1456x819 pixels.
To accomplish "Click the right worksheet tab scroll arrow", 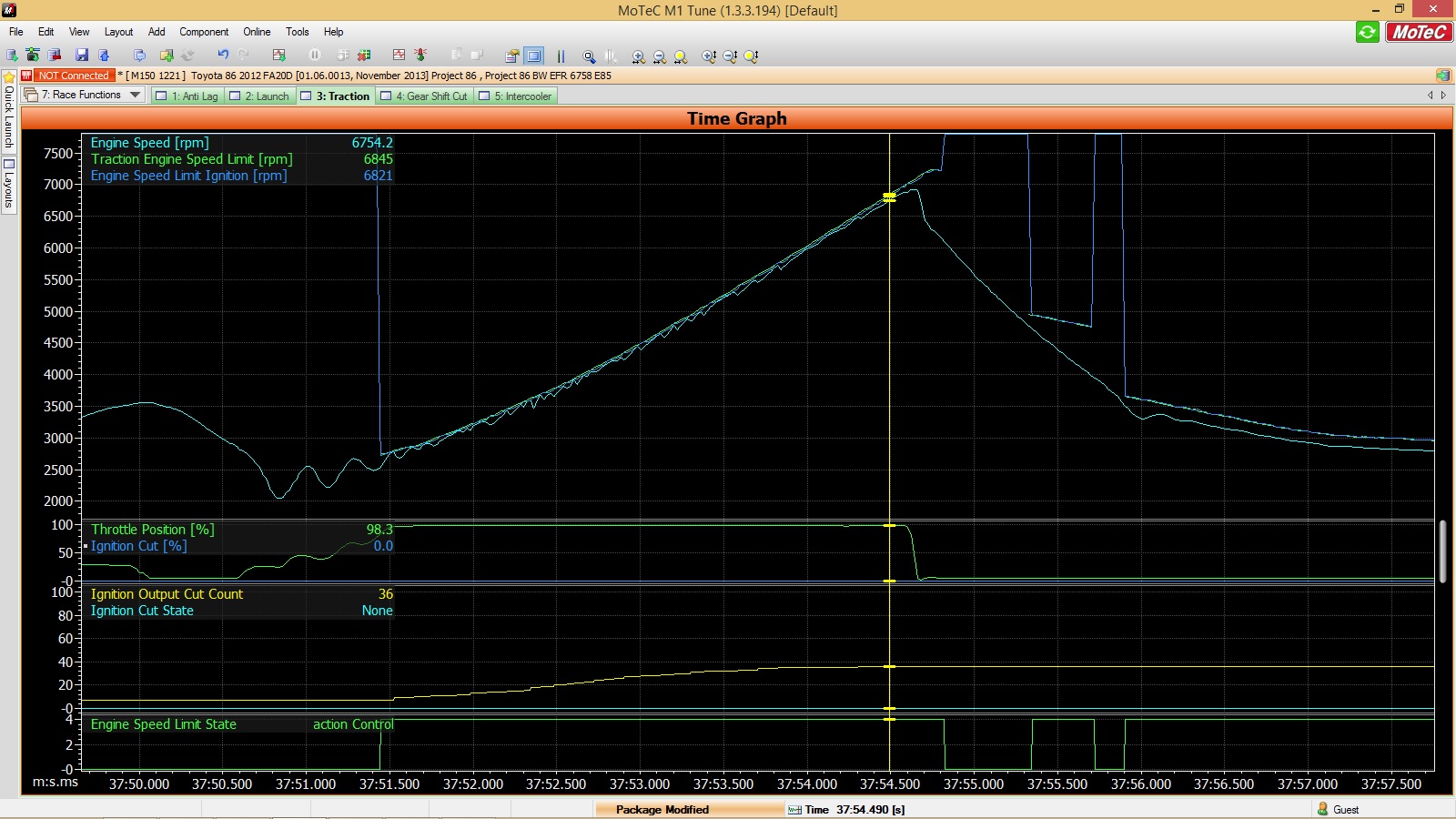I will [x=1443, y=95].
